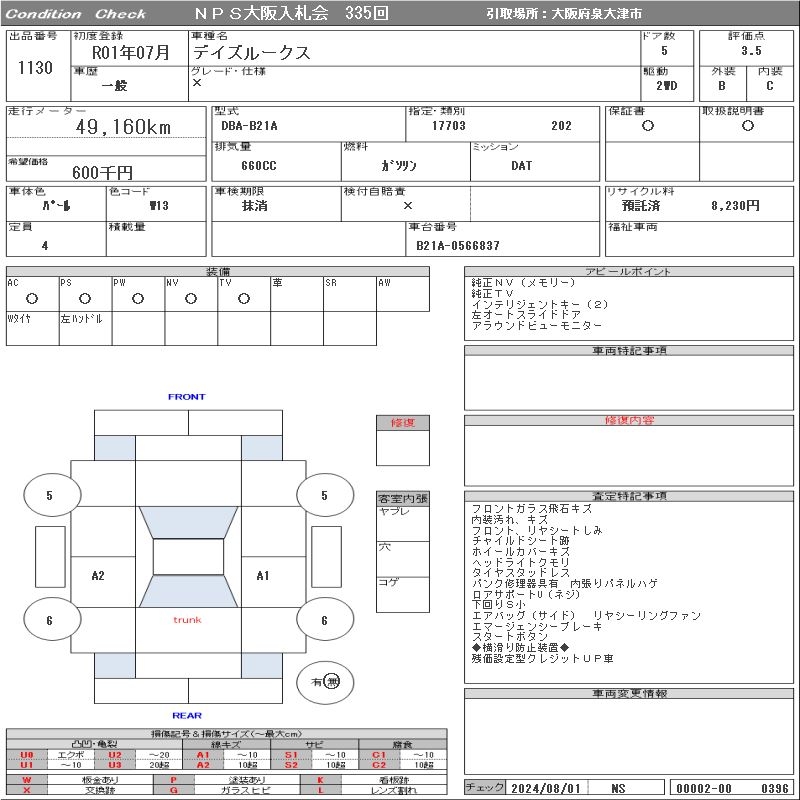Click the first registration date R01年07月
800x800 pixels.
click(x=131, y=52)
